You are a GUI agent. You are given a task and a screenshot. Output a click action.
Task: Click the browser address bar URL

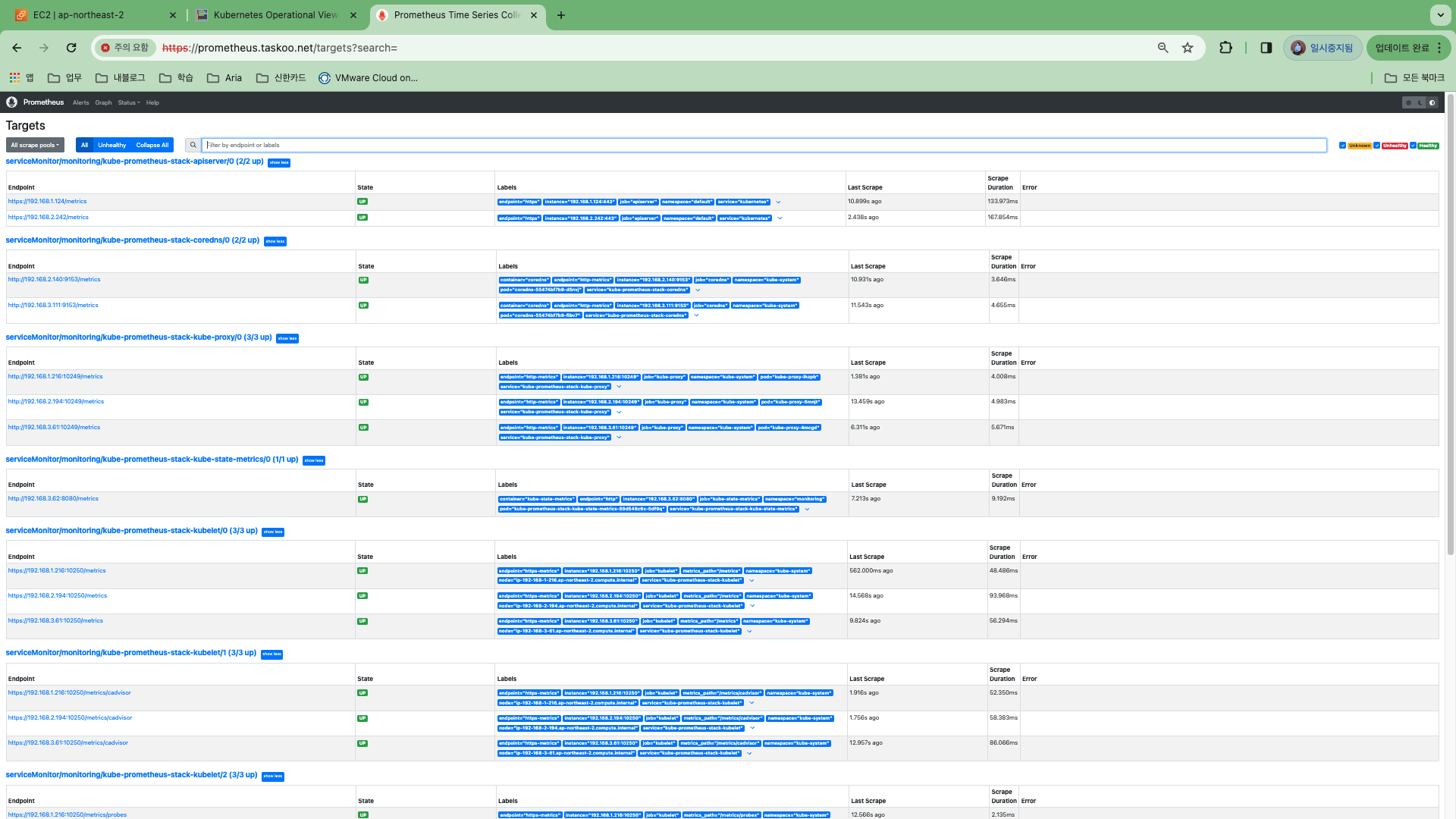(x=280, y=48)
